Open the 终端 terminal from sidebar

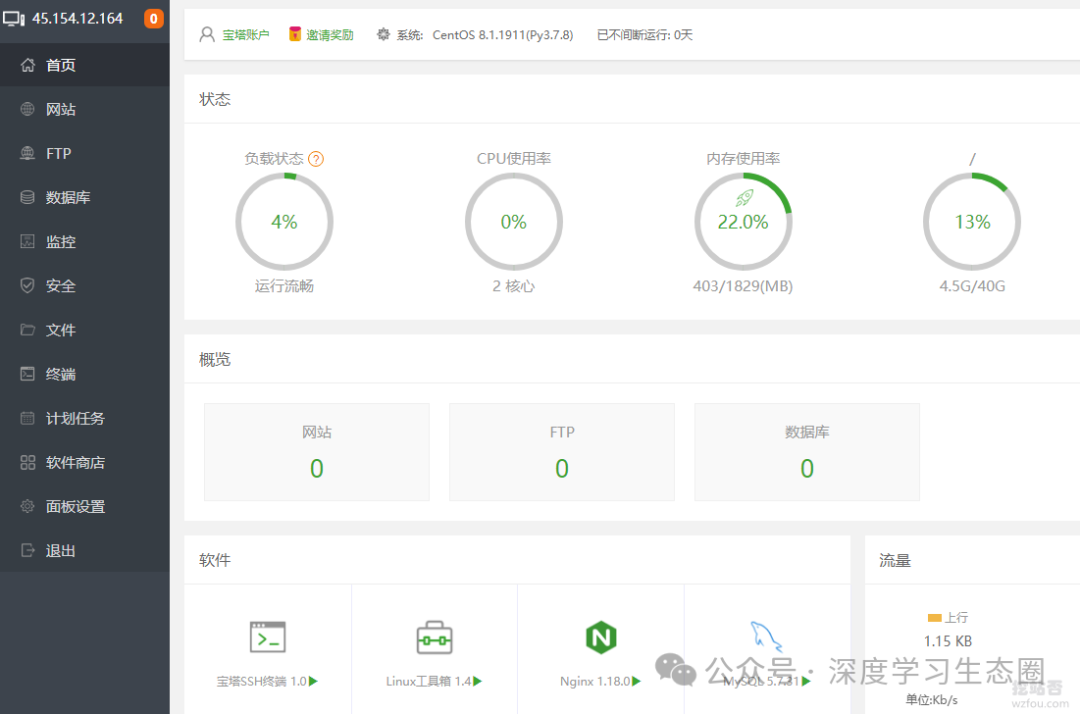click(61, 373)
